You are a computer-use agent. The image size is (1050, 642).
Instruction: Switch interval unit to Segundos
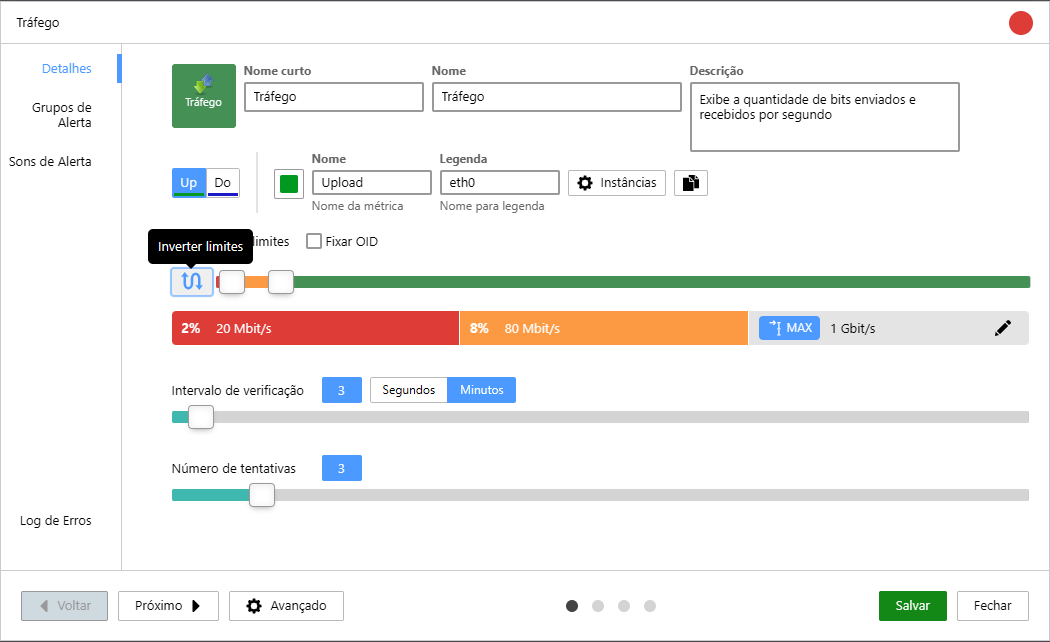click(x=408, y=390)
